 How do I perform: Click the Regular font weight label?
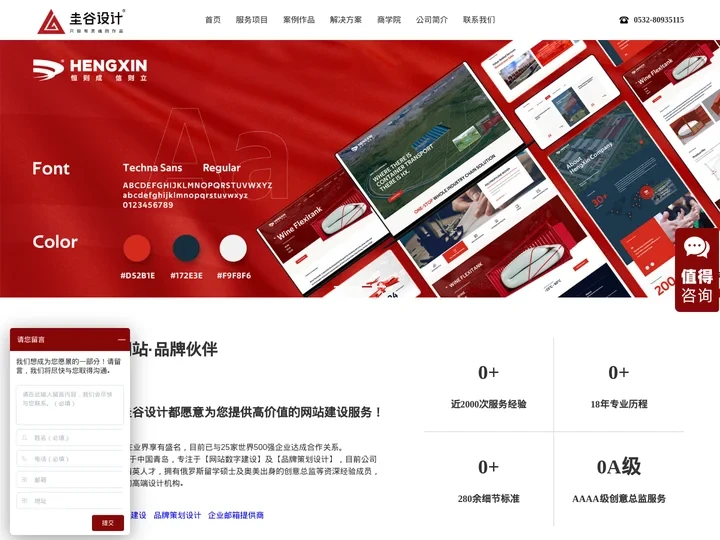point(222,168)
